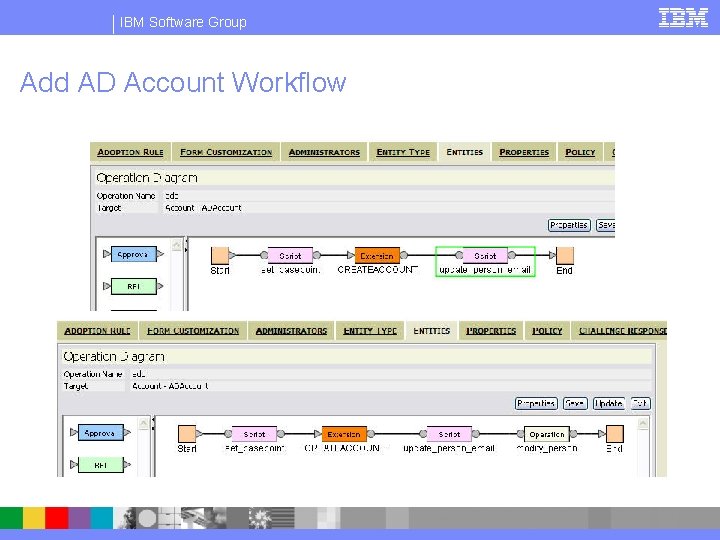Open Form Customization tab in lower panel

(193, 331)
